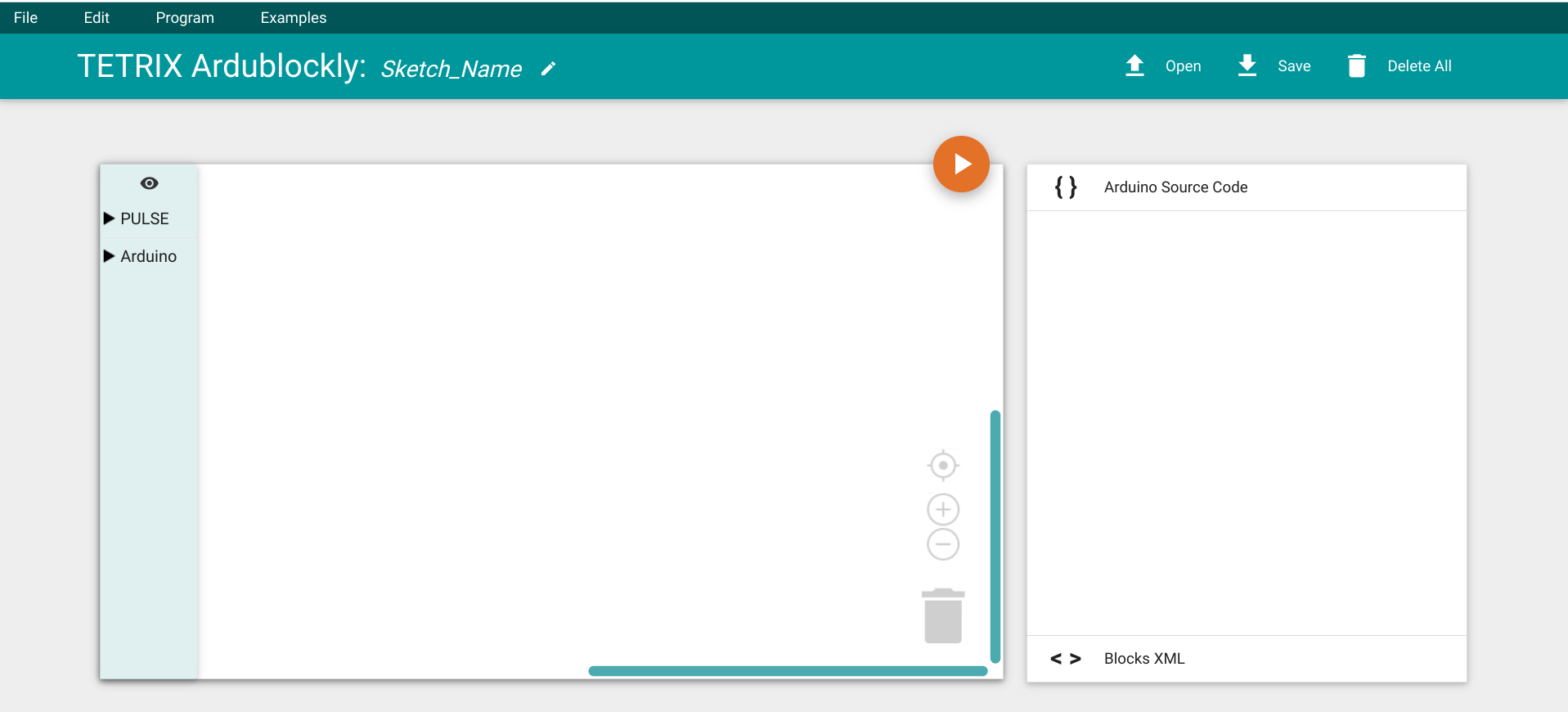Image resolution: width=1568 pixels, height=712 pixels.
Task: Click the Save download arrow icon
Action: pos(1247,65)
